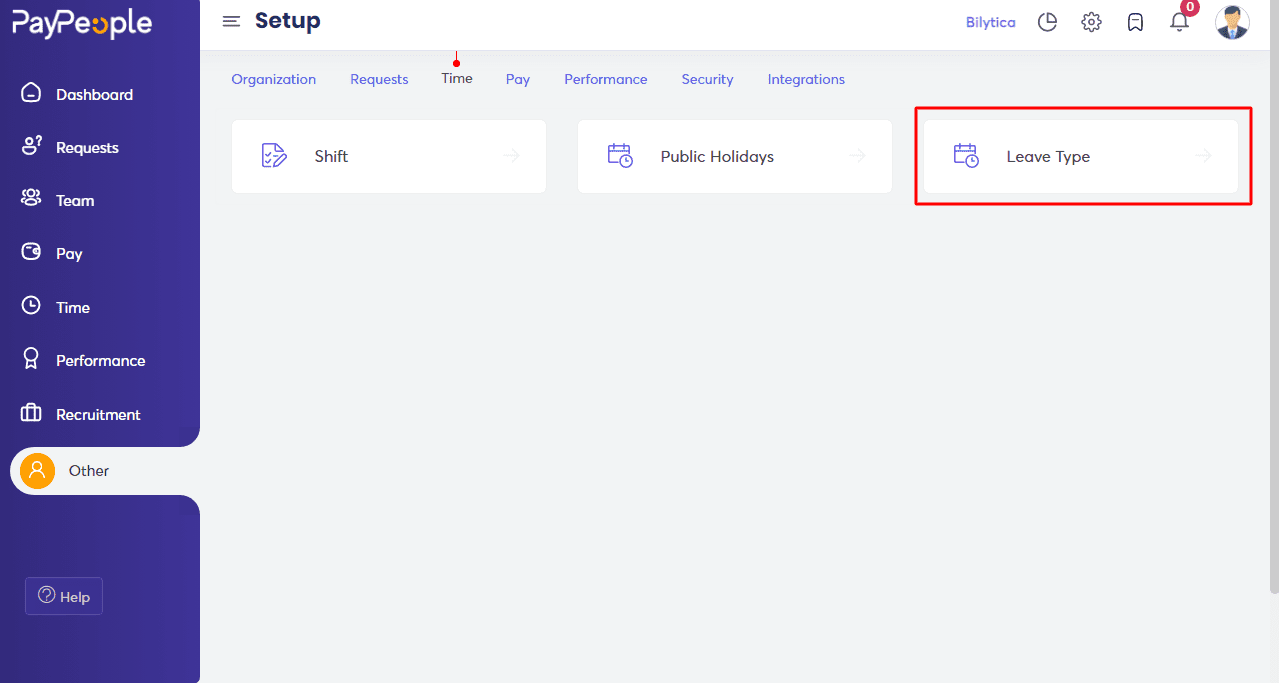Open the notifications bell icon

coord(1179,22)
